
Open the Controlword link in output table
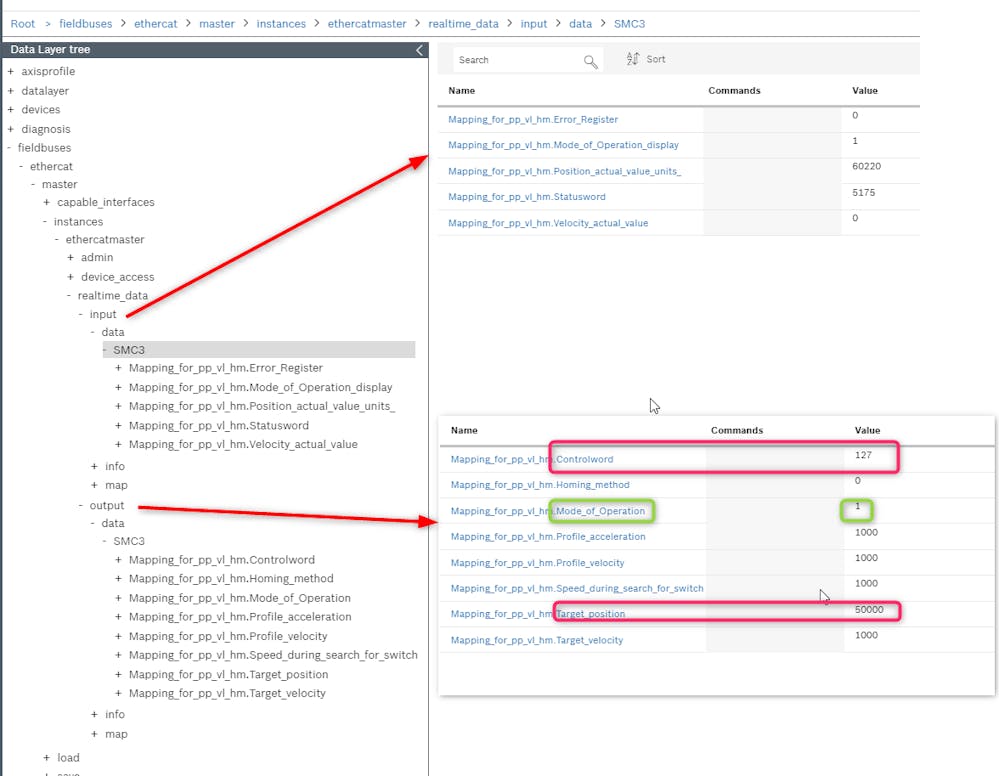[x=531, y=459]
